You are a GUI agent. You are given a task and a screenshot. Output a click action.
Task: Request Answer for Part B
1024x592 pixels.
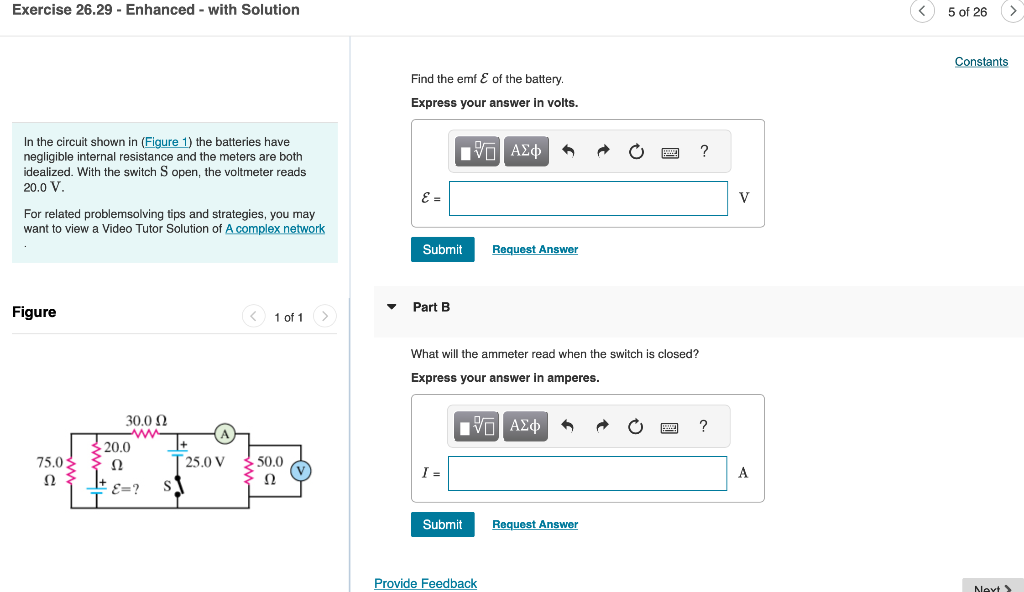(x=535, y=524)
